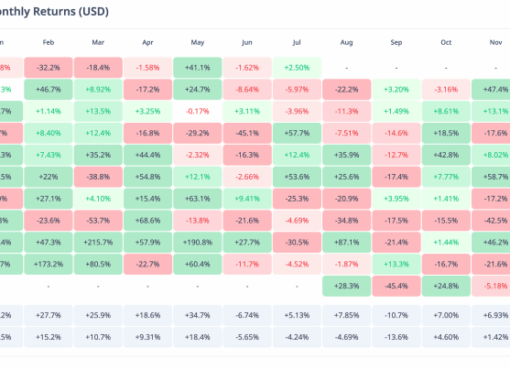
Task: Click the -53.7% cell in March
Action: 98,221
